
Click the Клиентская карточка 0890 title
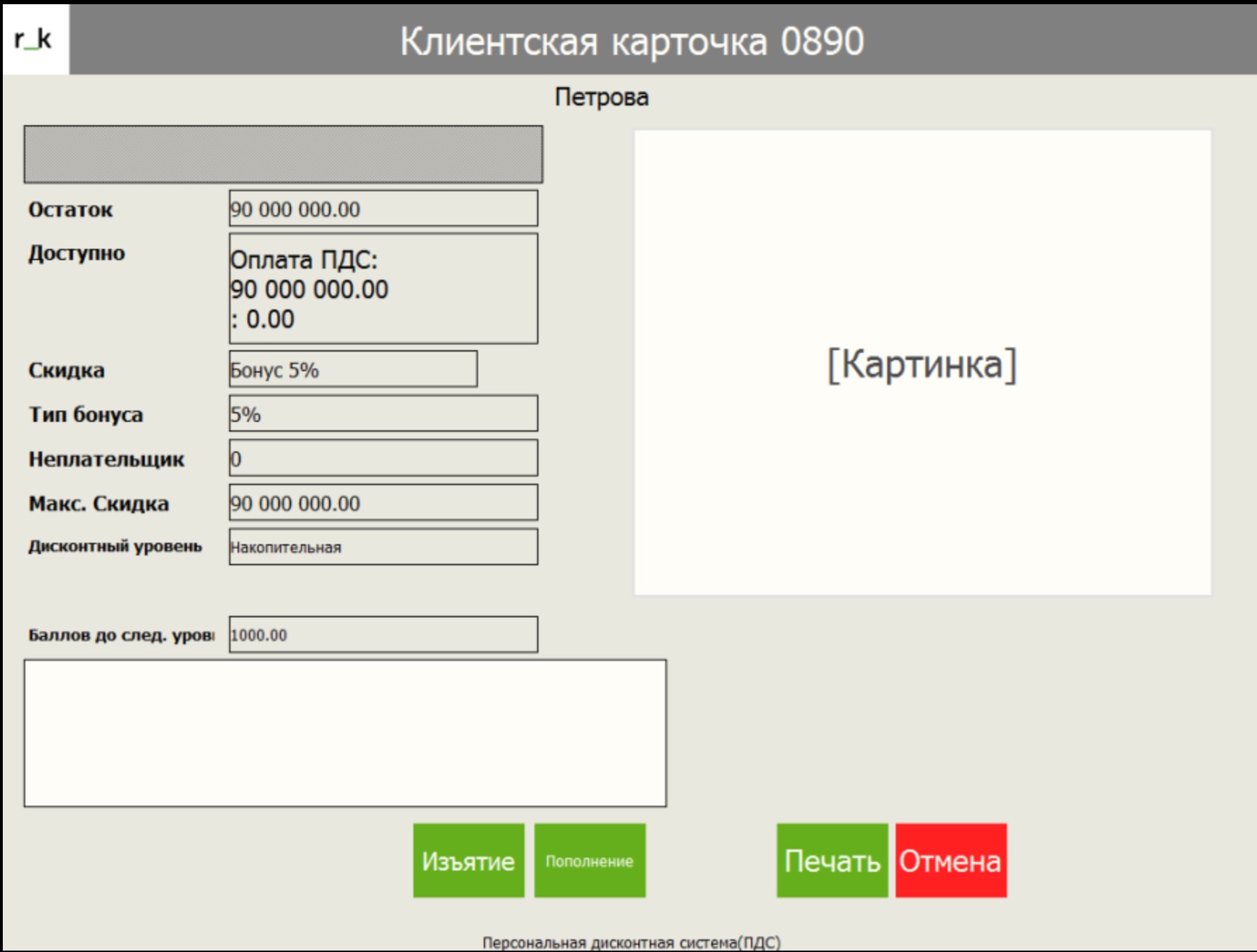(x=631, y=41)
